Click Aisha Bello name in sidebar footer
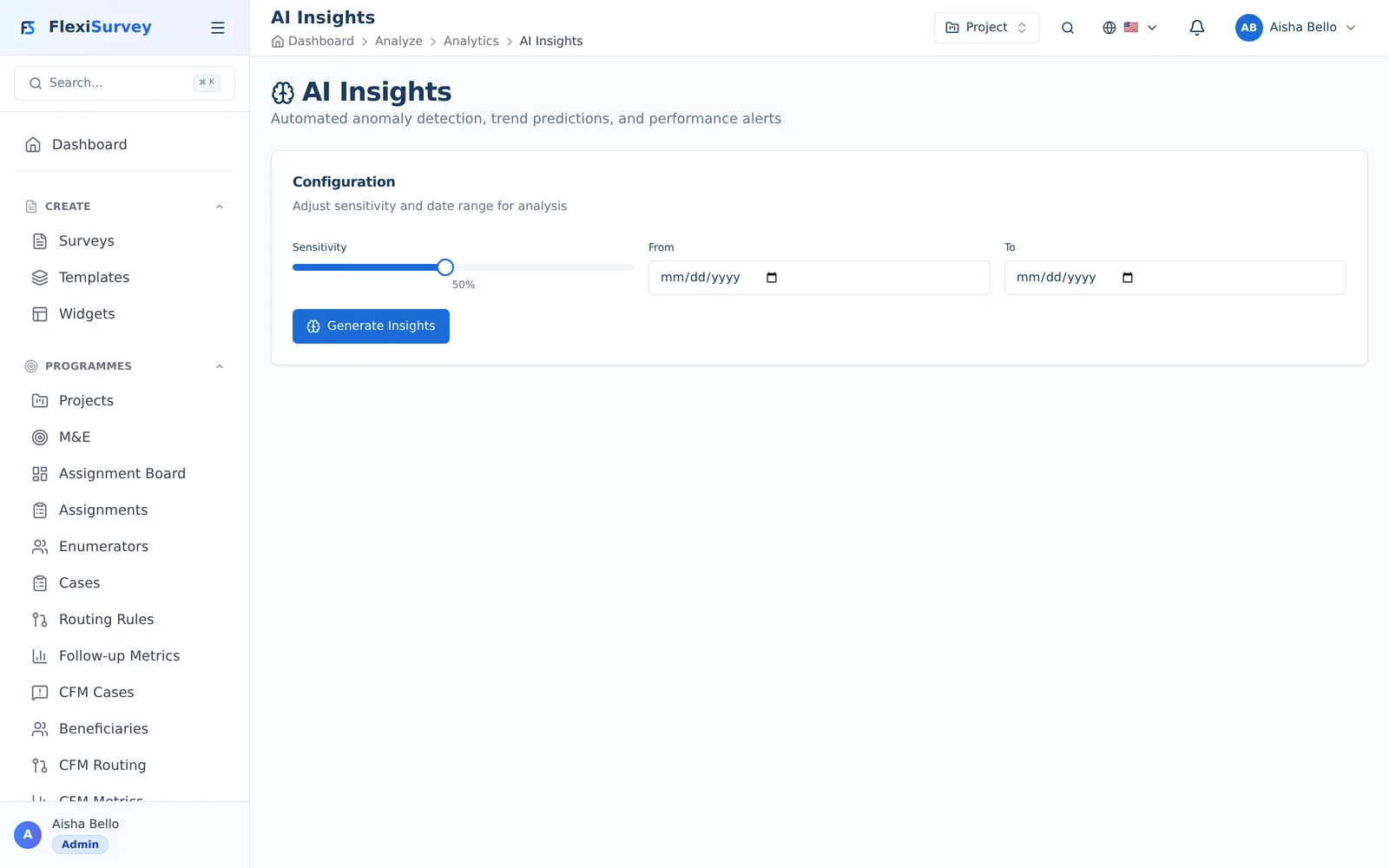Viewport: 1389px width, 868px height. 85,824
